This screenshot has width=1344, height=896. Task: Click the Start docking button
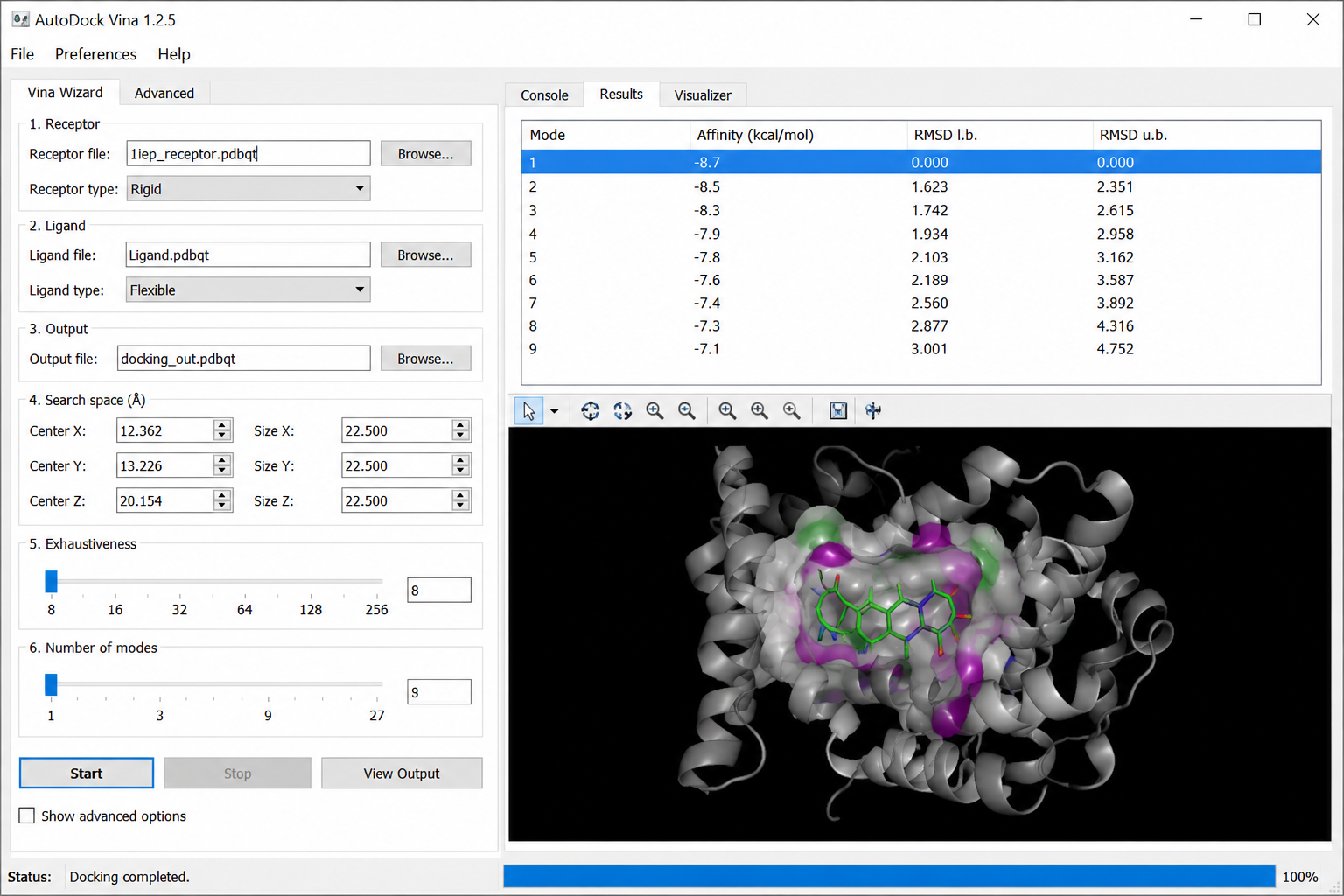[87, 773]
